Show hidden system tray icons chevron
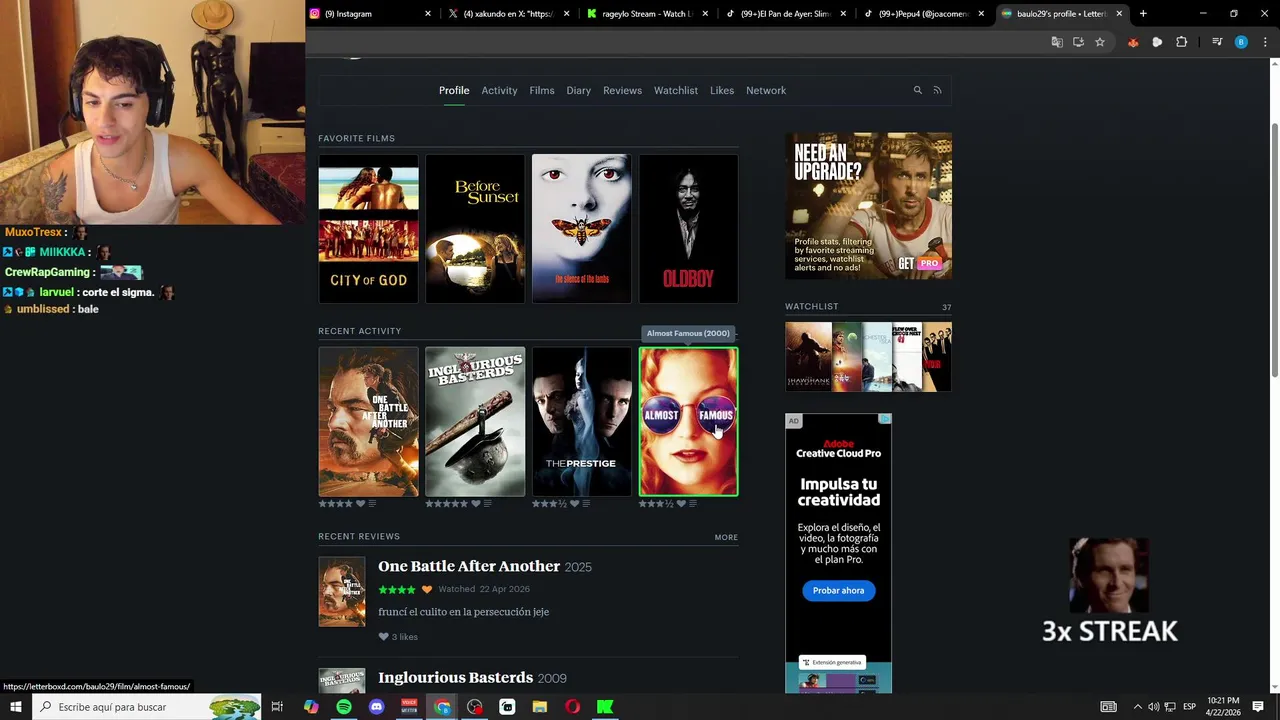The width and height of the screenshot is (1280, 720). pos(1137,707)
